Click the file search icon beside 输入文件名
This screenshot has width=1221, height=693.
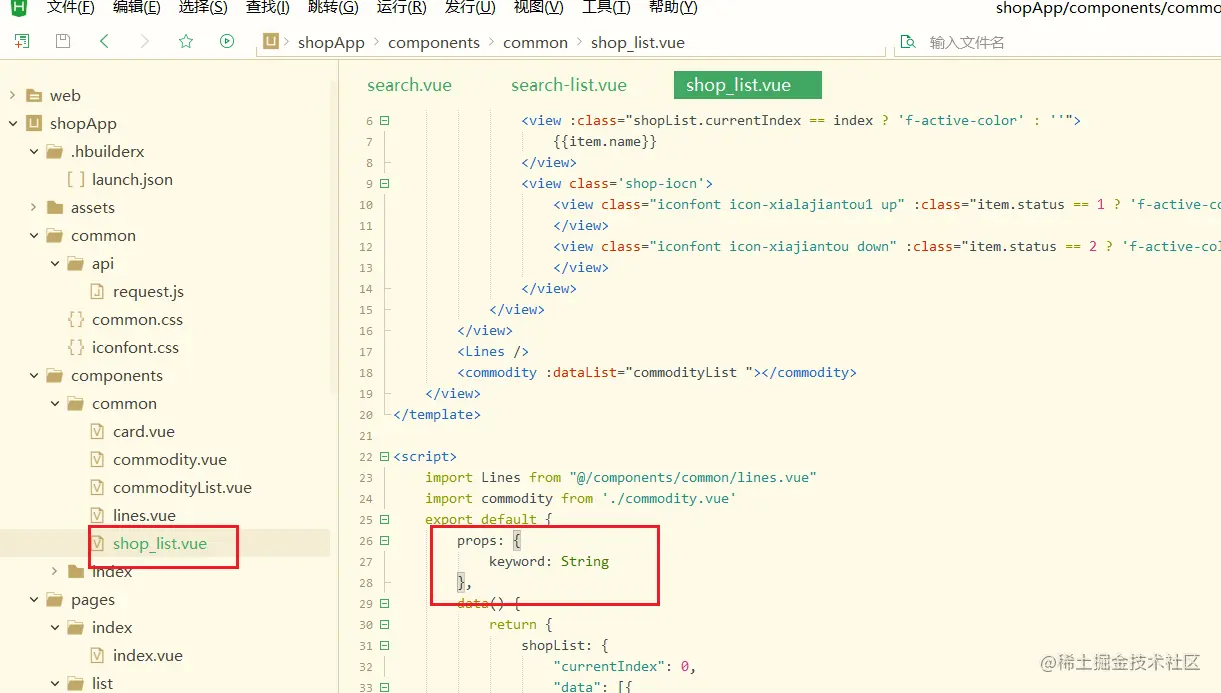pyautogui.click(x=908, y=42)
